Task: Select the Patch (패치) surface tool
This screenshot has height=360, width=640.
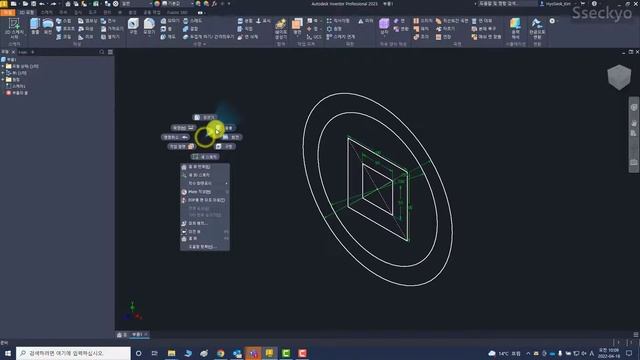Action: [421, 29]
